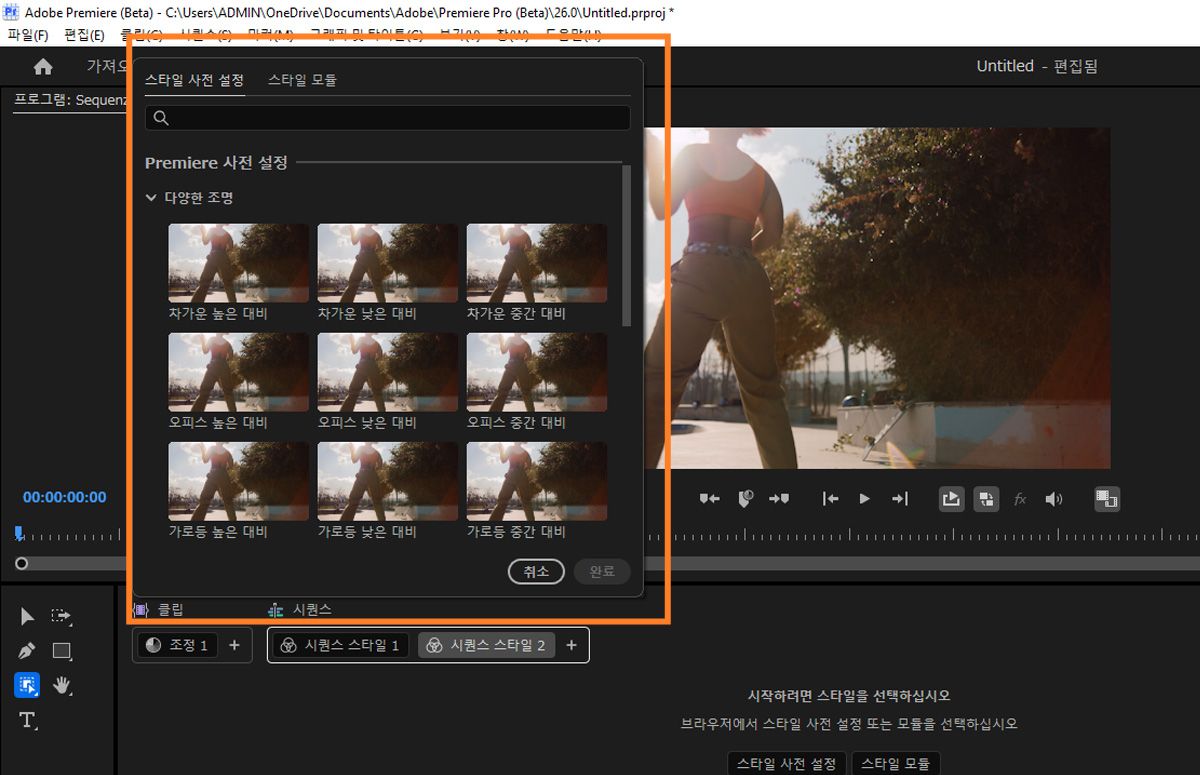Click the Premiere 사전 설정 heading
The image size is (1200, 775).
216,162
